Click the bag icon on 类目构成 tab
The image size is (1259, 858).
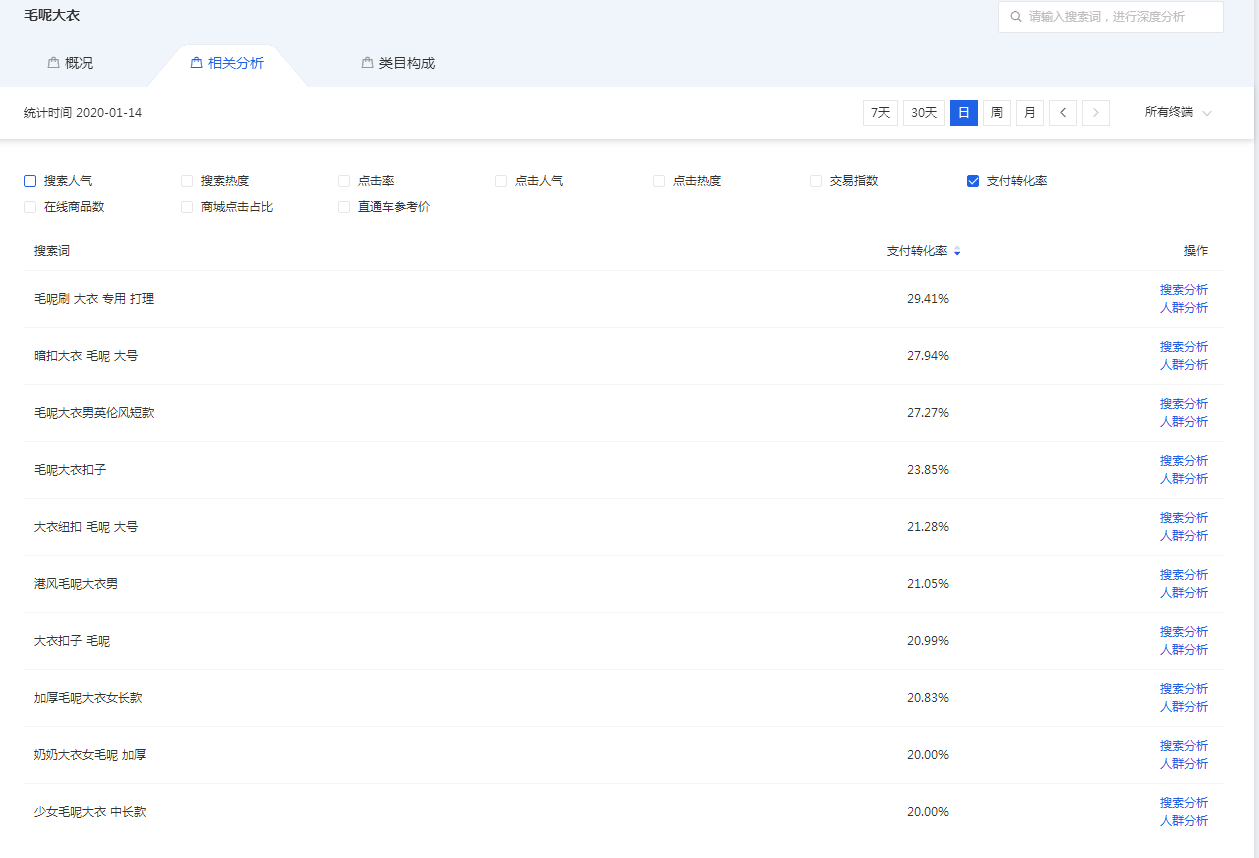tap(367, 63)
